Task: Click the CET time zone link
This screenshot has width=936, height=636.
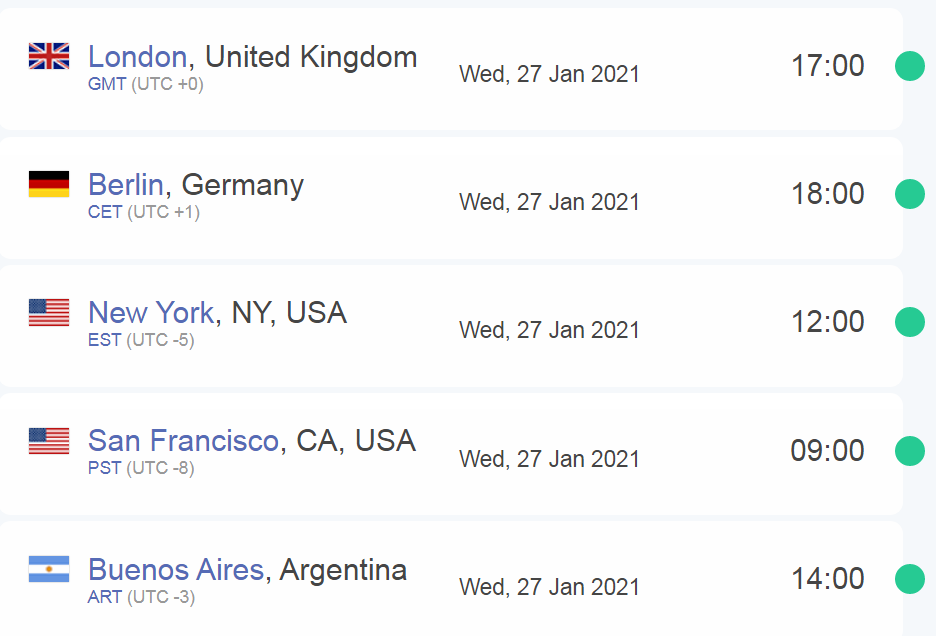Action: [x=105, y=213]
